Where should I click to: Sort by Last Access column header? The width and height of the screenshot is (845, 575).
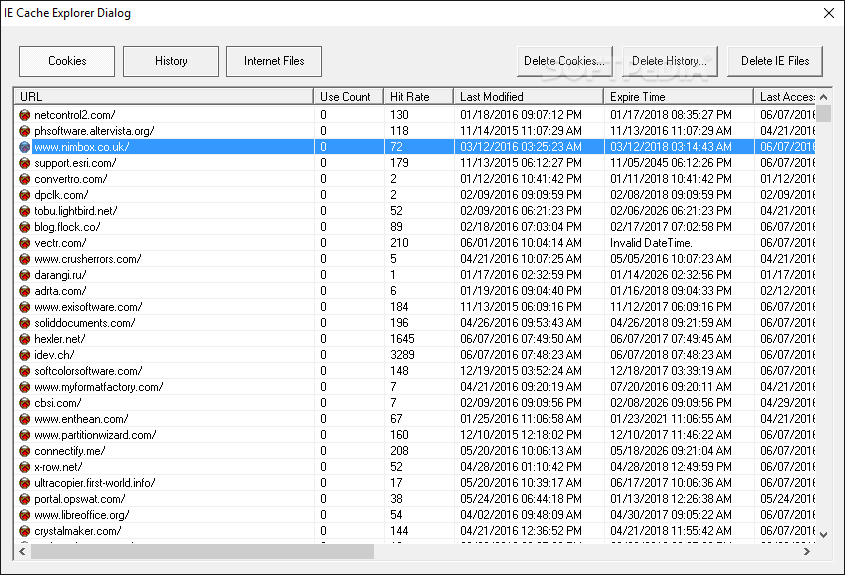point(785,96)
